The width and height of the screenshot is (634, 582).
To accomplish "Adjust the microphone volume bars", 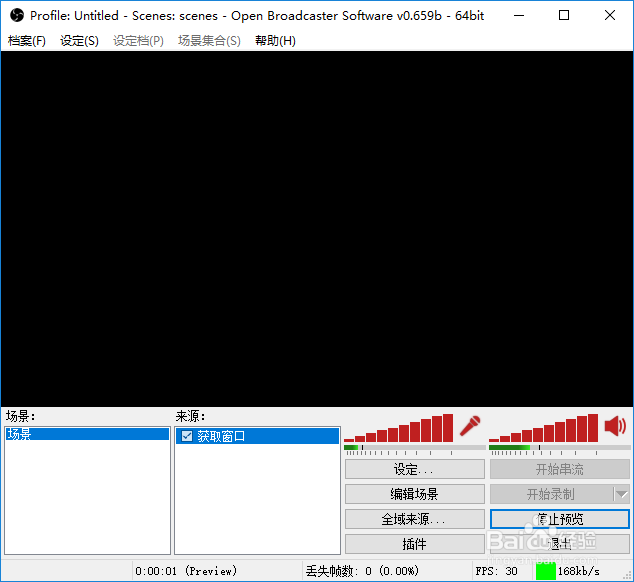I will pos(399,428).
